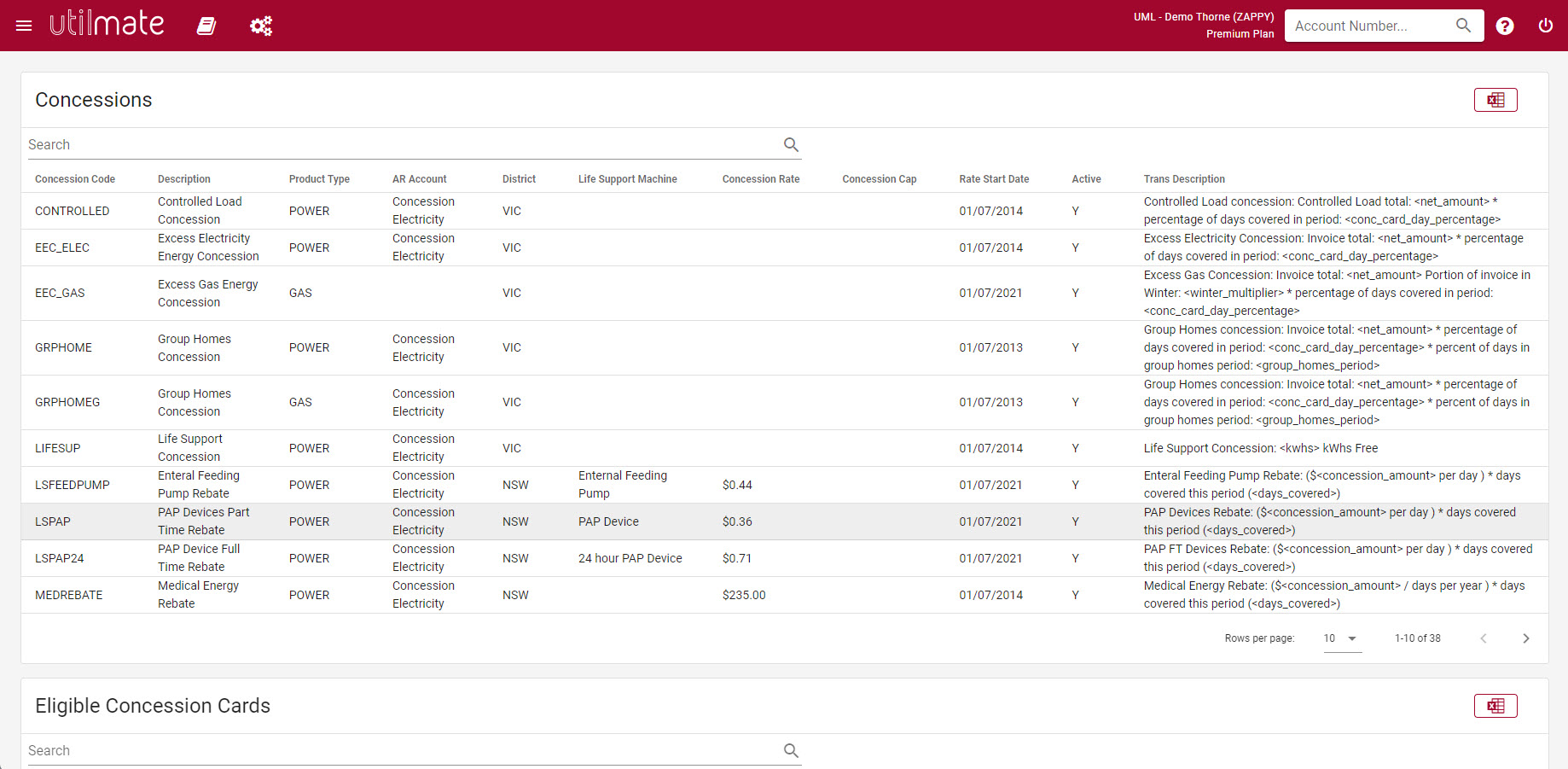Open the help question mark icon

click(x=1505, y=26)
